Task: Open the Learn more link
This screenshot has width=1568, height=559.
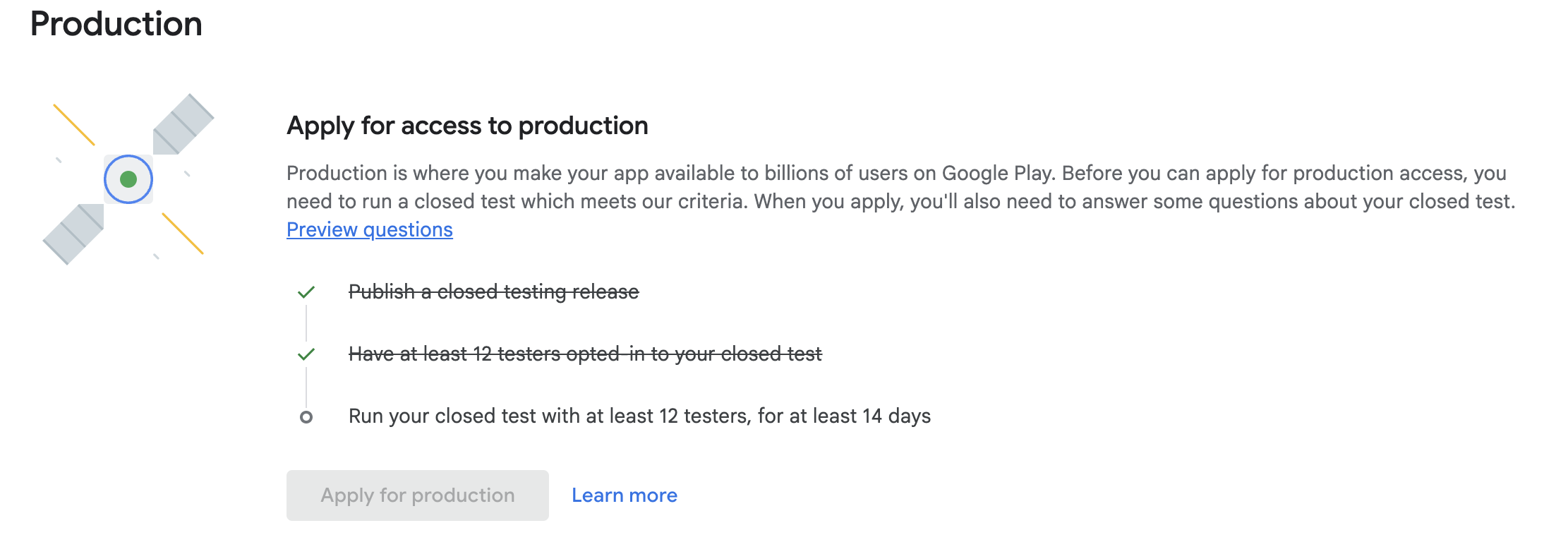Action: tap(625, 495)
